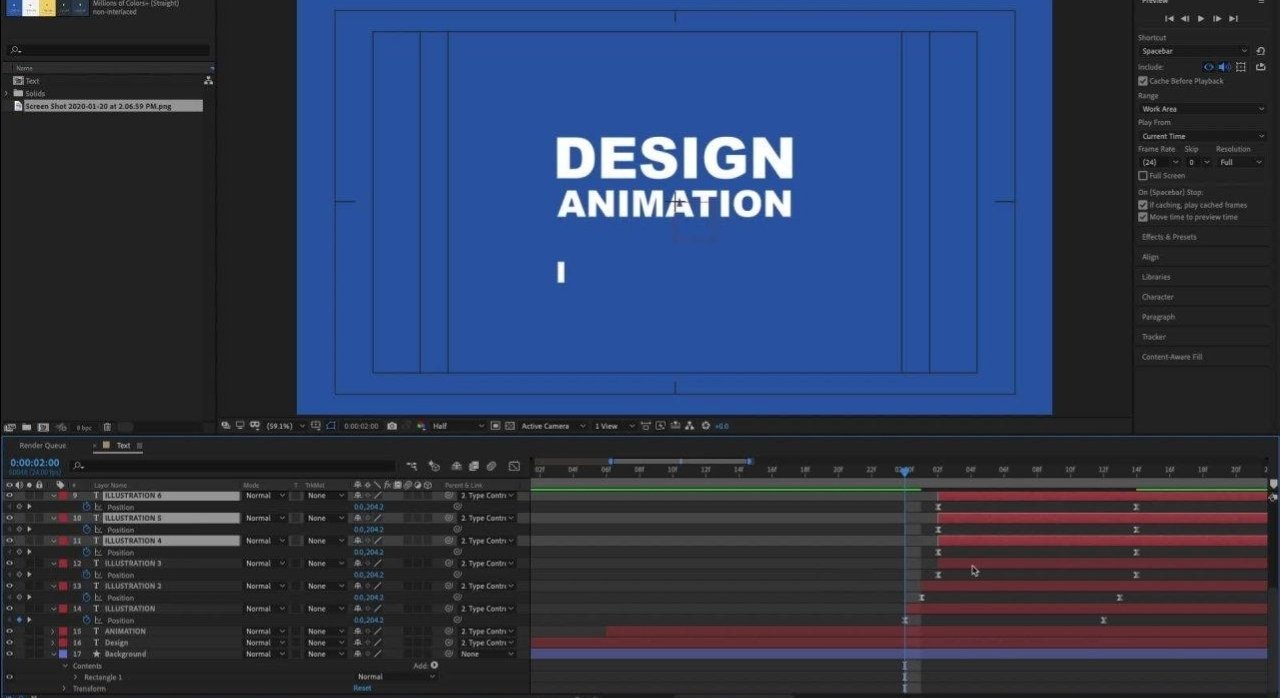Screen dimensions: 1280x698
Task: Open the Range dropdown showing Work Area
Action: [x=1202, y=109]
